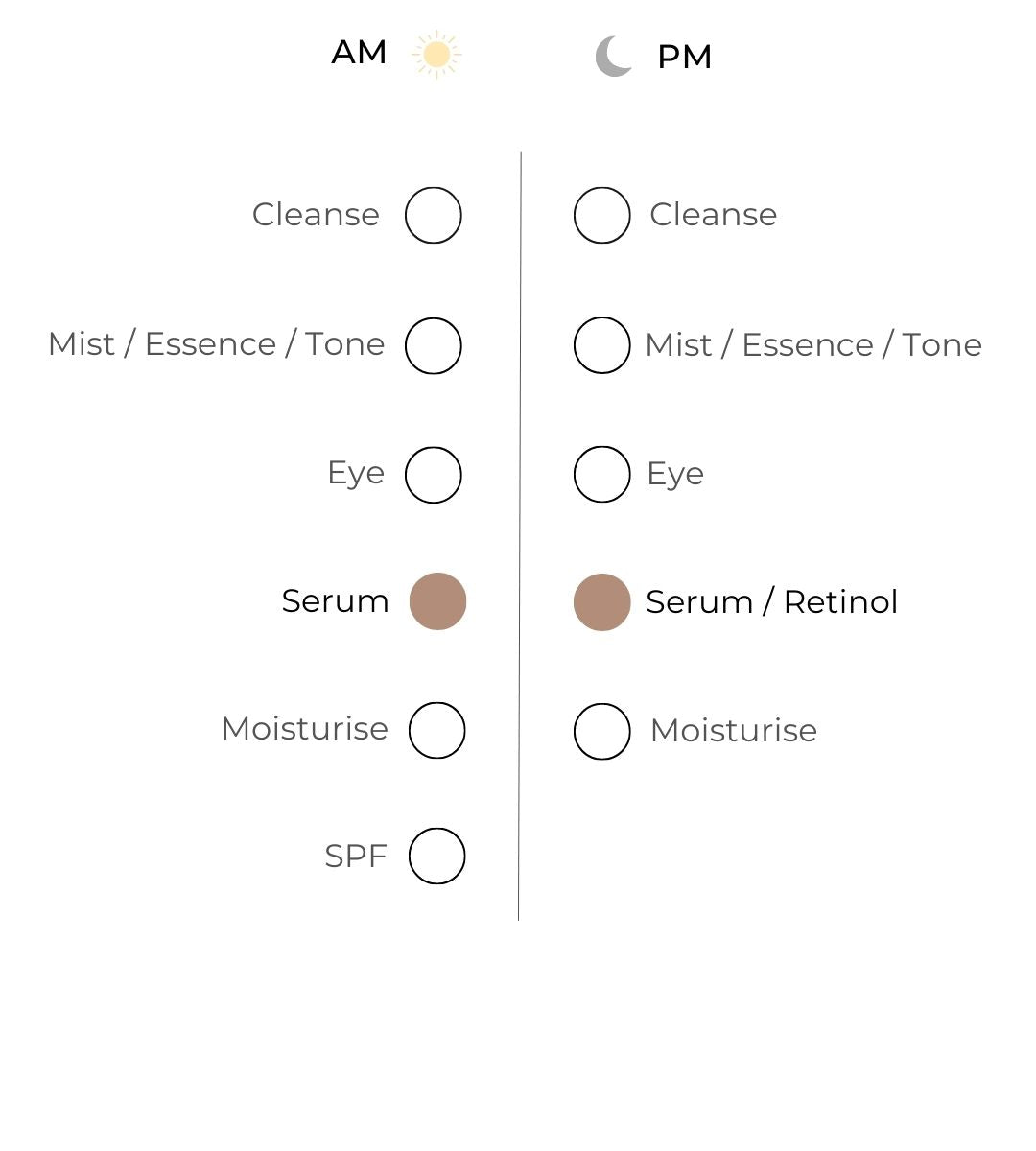Tick the SPF step circle
The height and width of the screenshot is (1151, 1036).
(437, 856)
